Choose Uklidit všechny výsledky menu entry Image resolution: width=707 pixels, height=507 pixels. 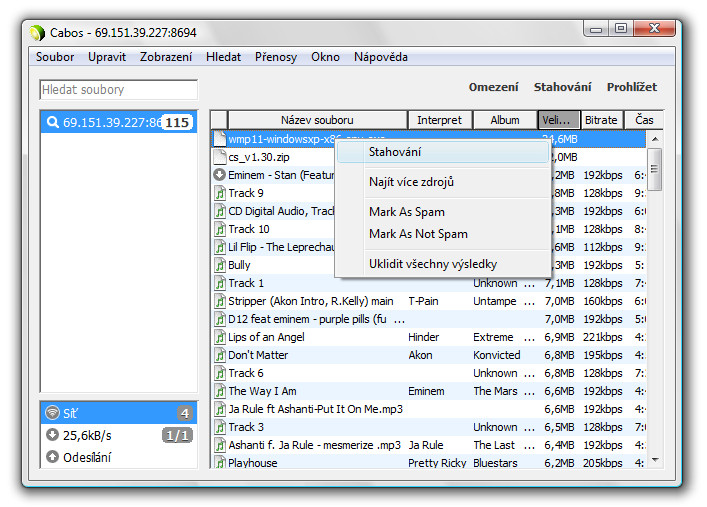[443, 264]
